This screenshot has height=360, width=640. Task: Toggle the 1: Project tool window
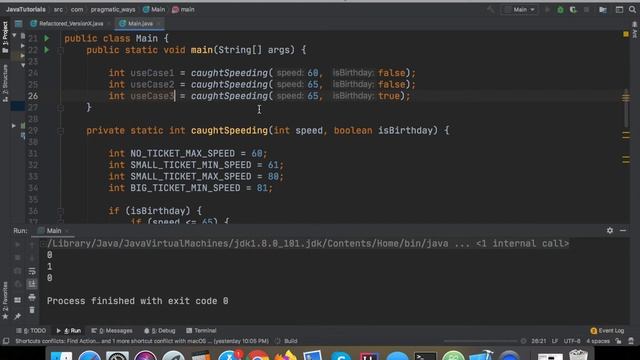click(5, 37)
